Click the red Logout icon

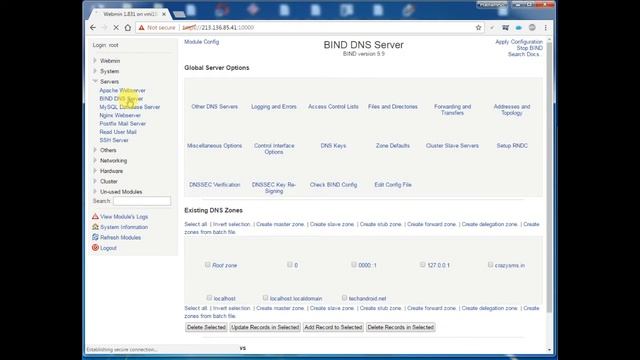(x=95, y=247)
